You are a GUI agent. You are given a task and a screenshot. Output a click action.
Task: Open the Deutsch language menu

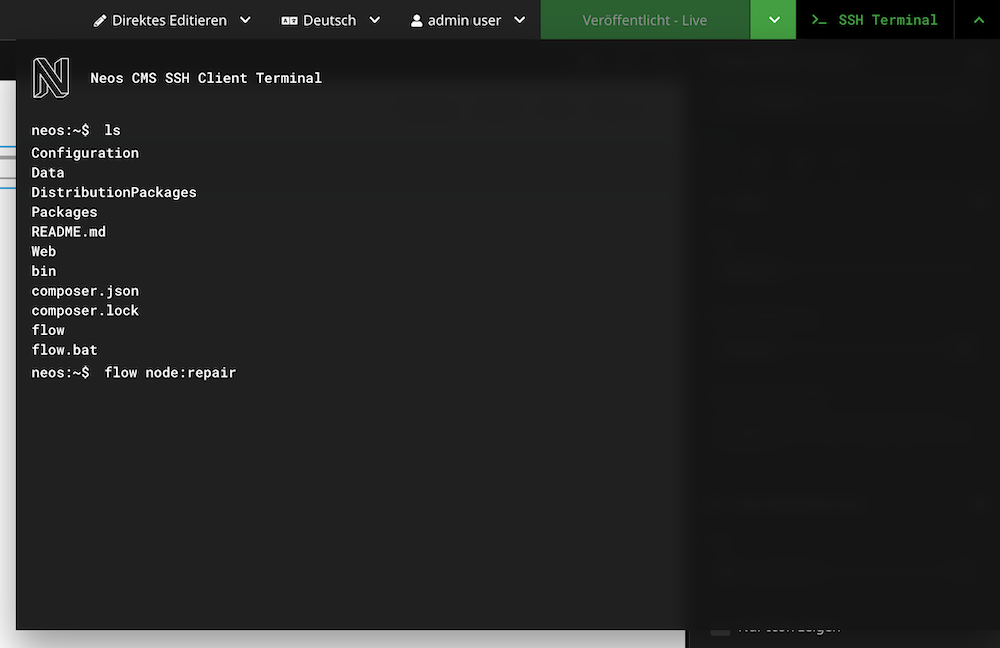click(330, 20)
